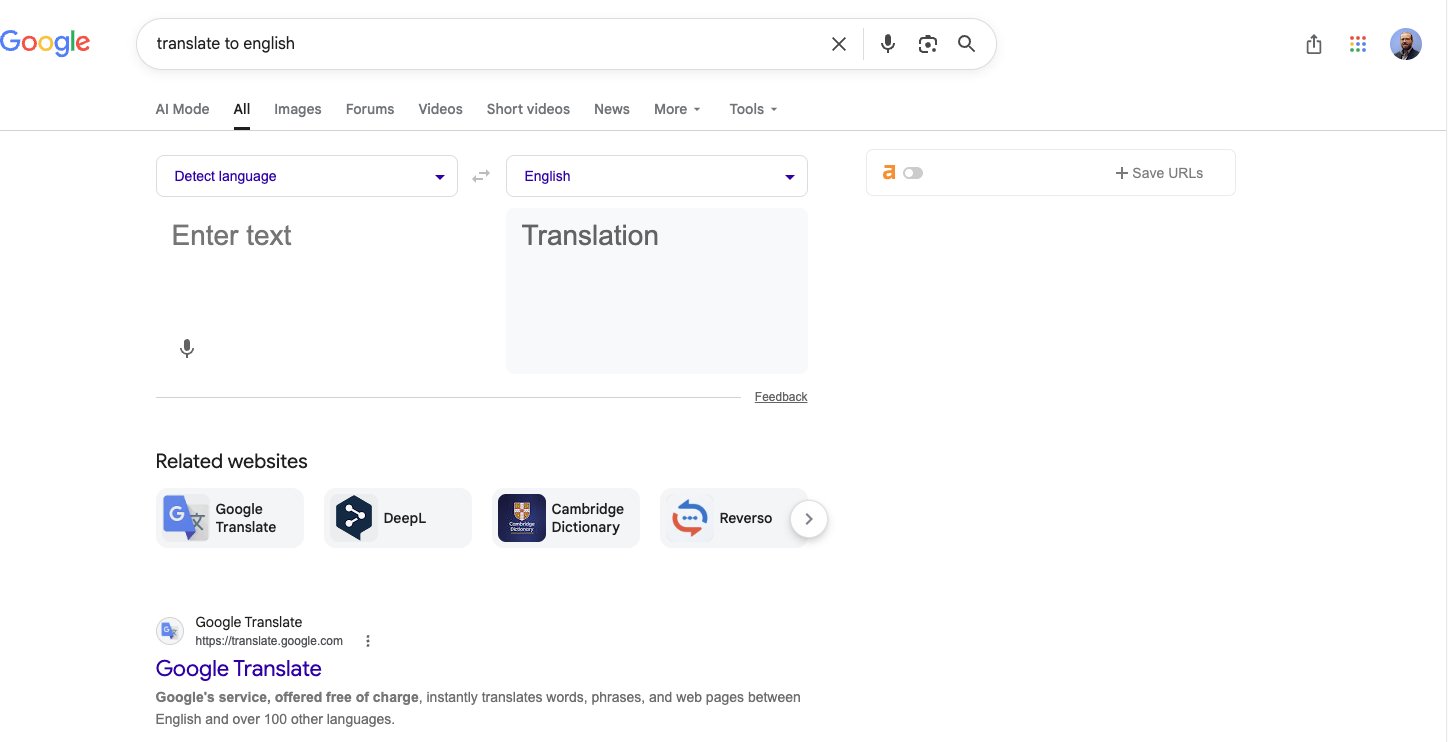Click the share icon at top right
This screenshot has width=1448, height=742.
tap(1314, 44)
